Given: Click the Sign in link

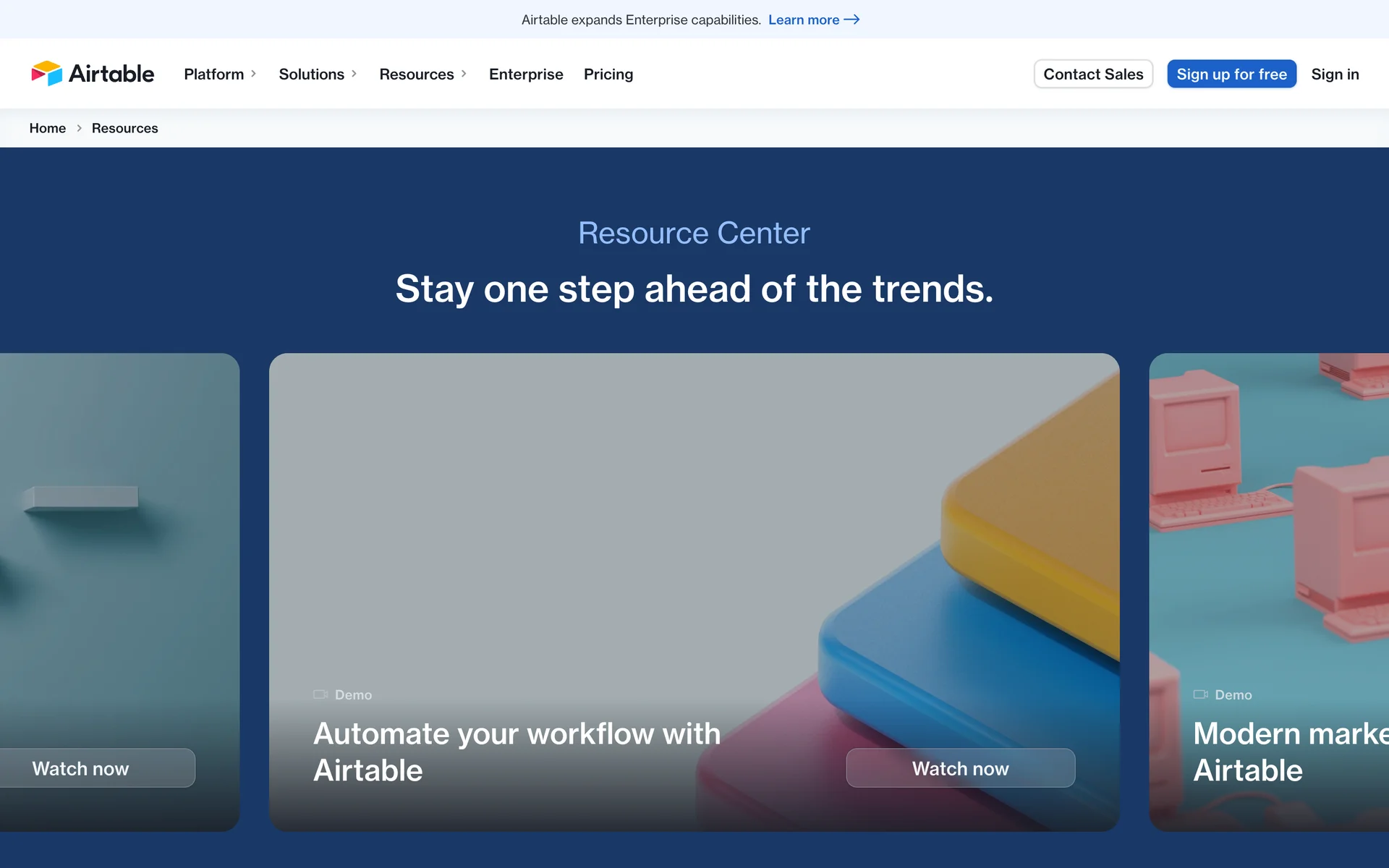Looking at the screenshot, I should tap(1334, 74).
